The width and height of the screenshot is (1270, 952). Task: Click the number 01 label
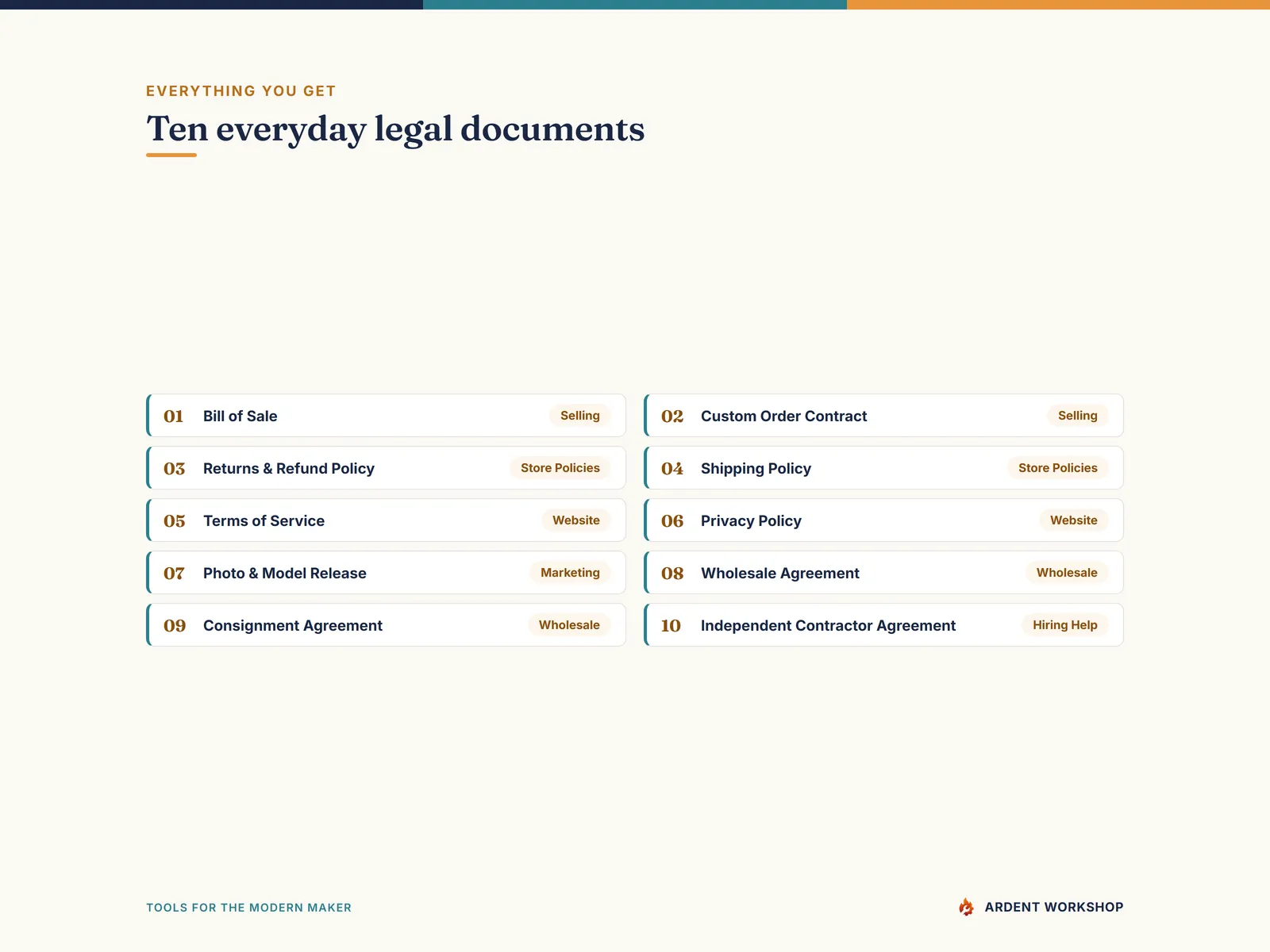(x=174, y=416)
